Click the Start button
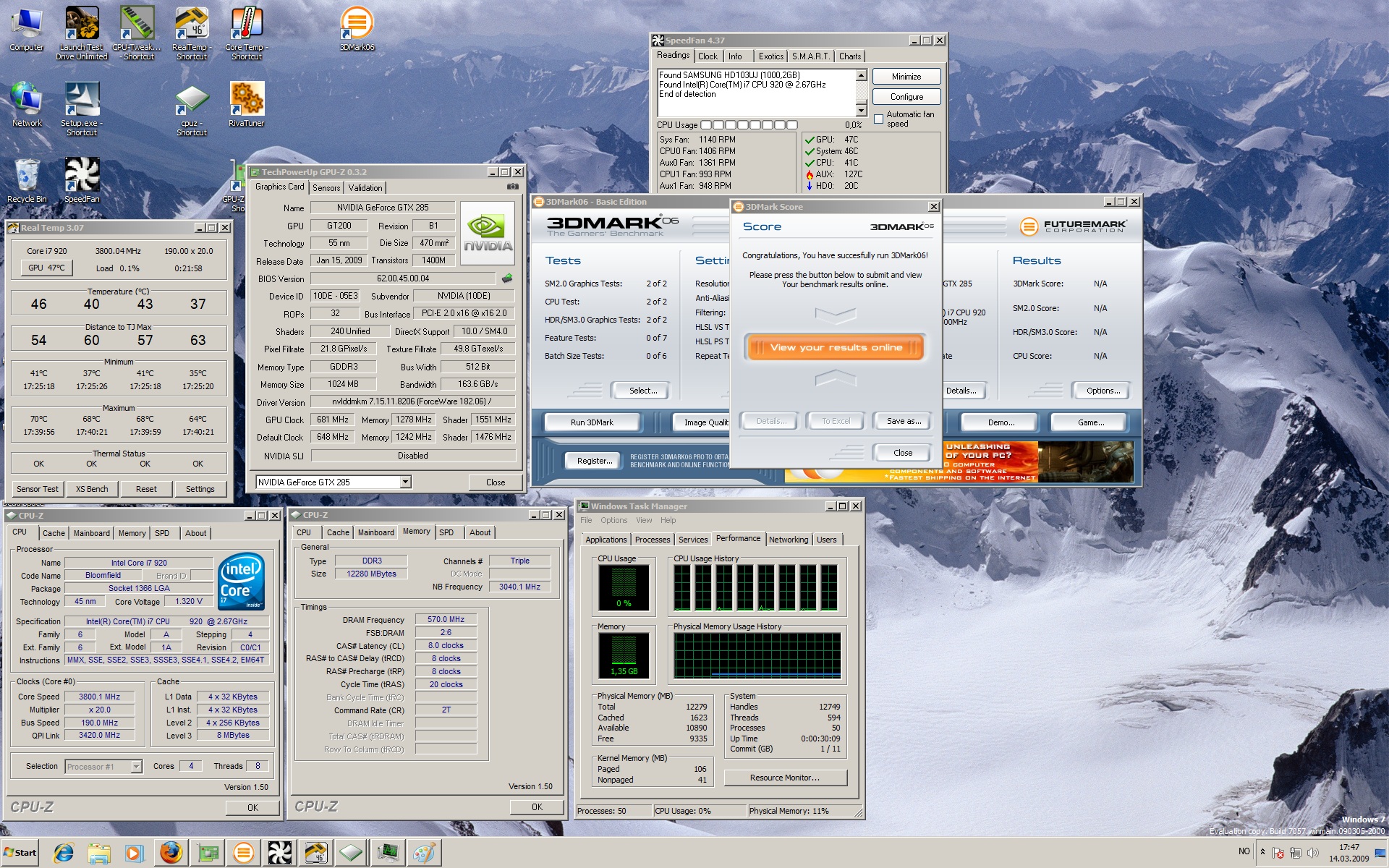 pyautogui.click(x=20, y=854)
